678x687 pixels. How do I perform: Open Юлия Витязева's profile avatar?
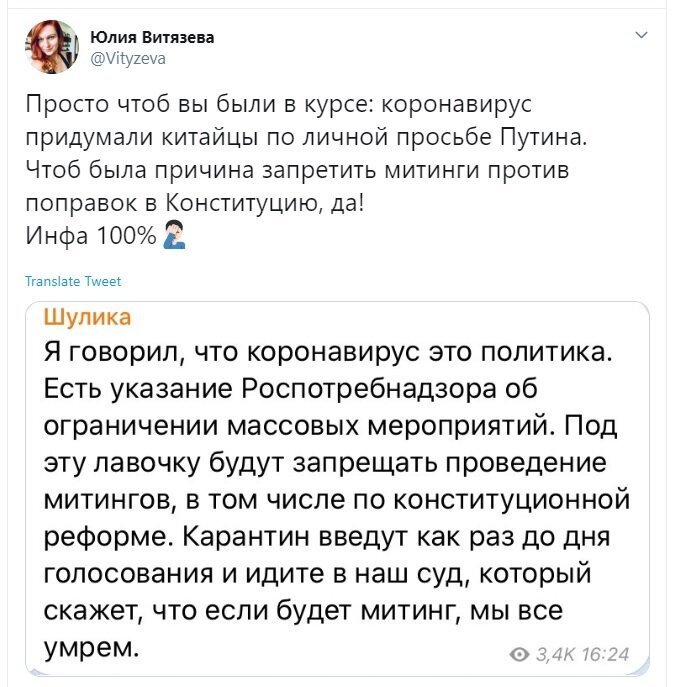point(52,46)
